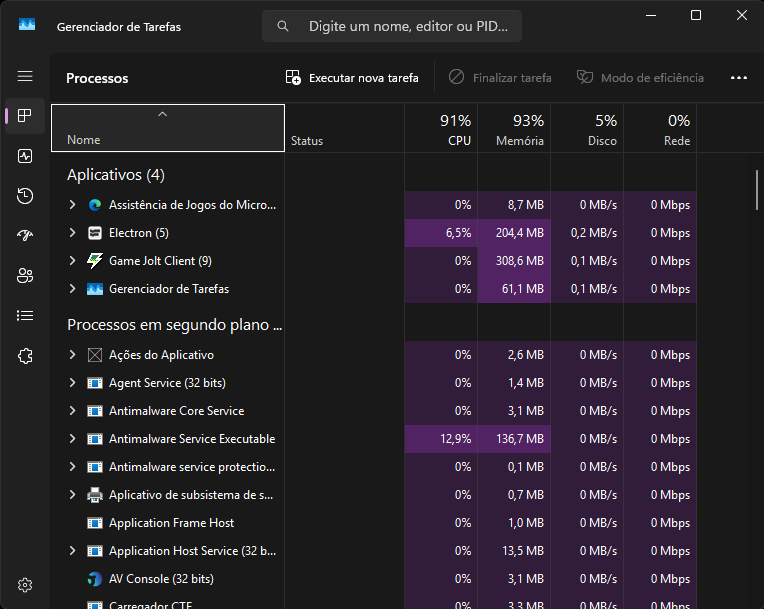This screenshot has width=764, height=609.
Task: Open the Users page in sidebar
Action: (x=25, y=276)
